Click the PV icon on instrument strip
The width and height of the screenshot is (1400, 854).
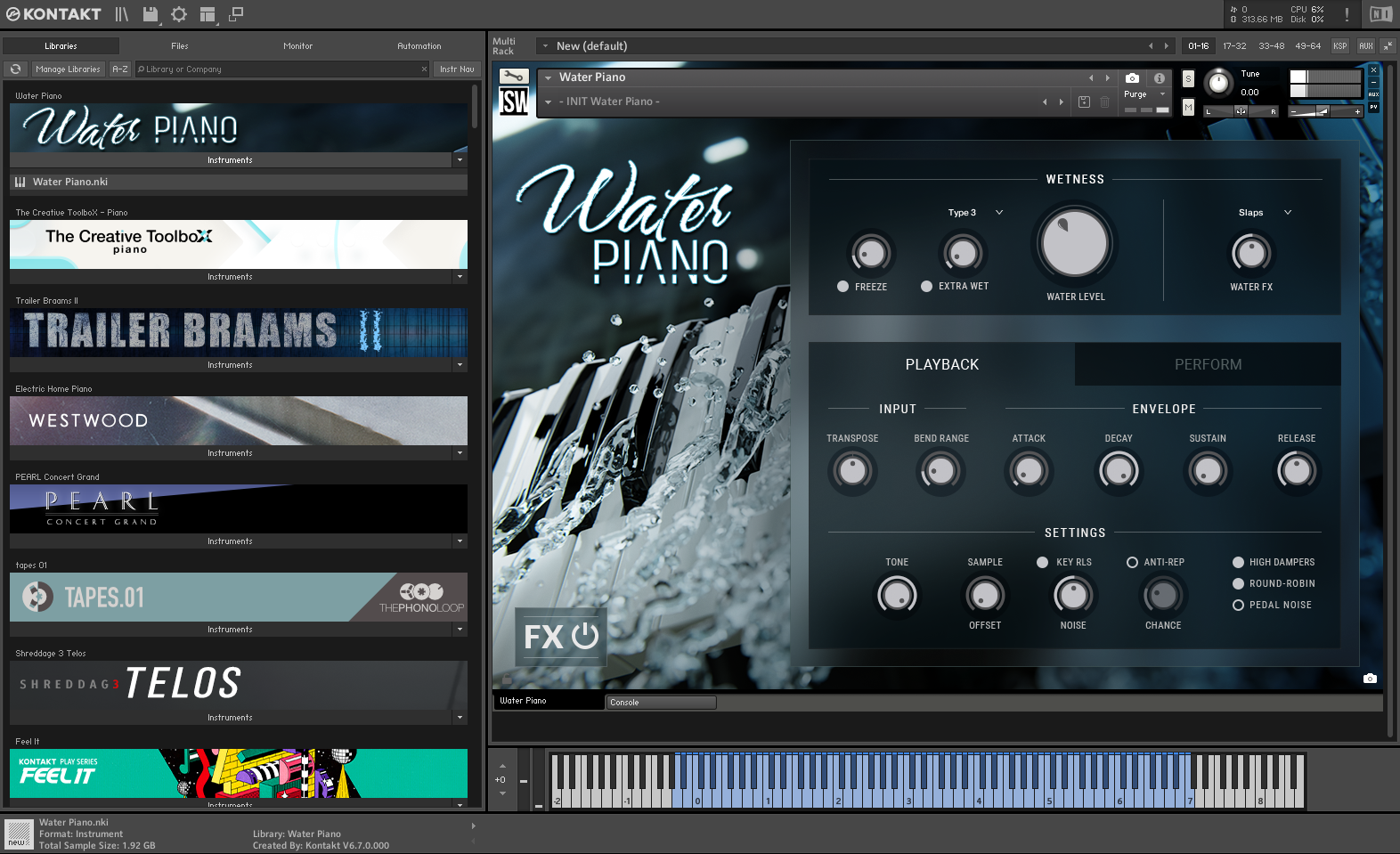[1373, 107]
